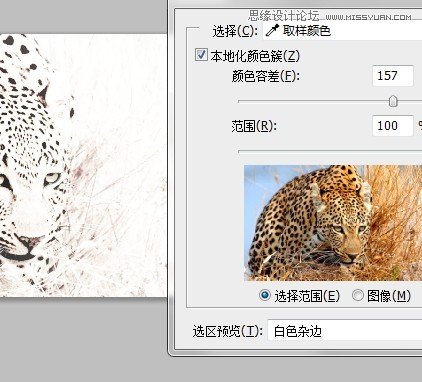Open the 选择 sampled colors dropdown
This screenshot has width=422, height=382.
[343, 31]
